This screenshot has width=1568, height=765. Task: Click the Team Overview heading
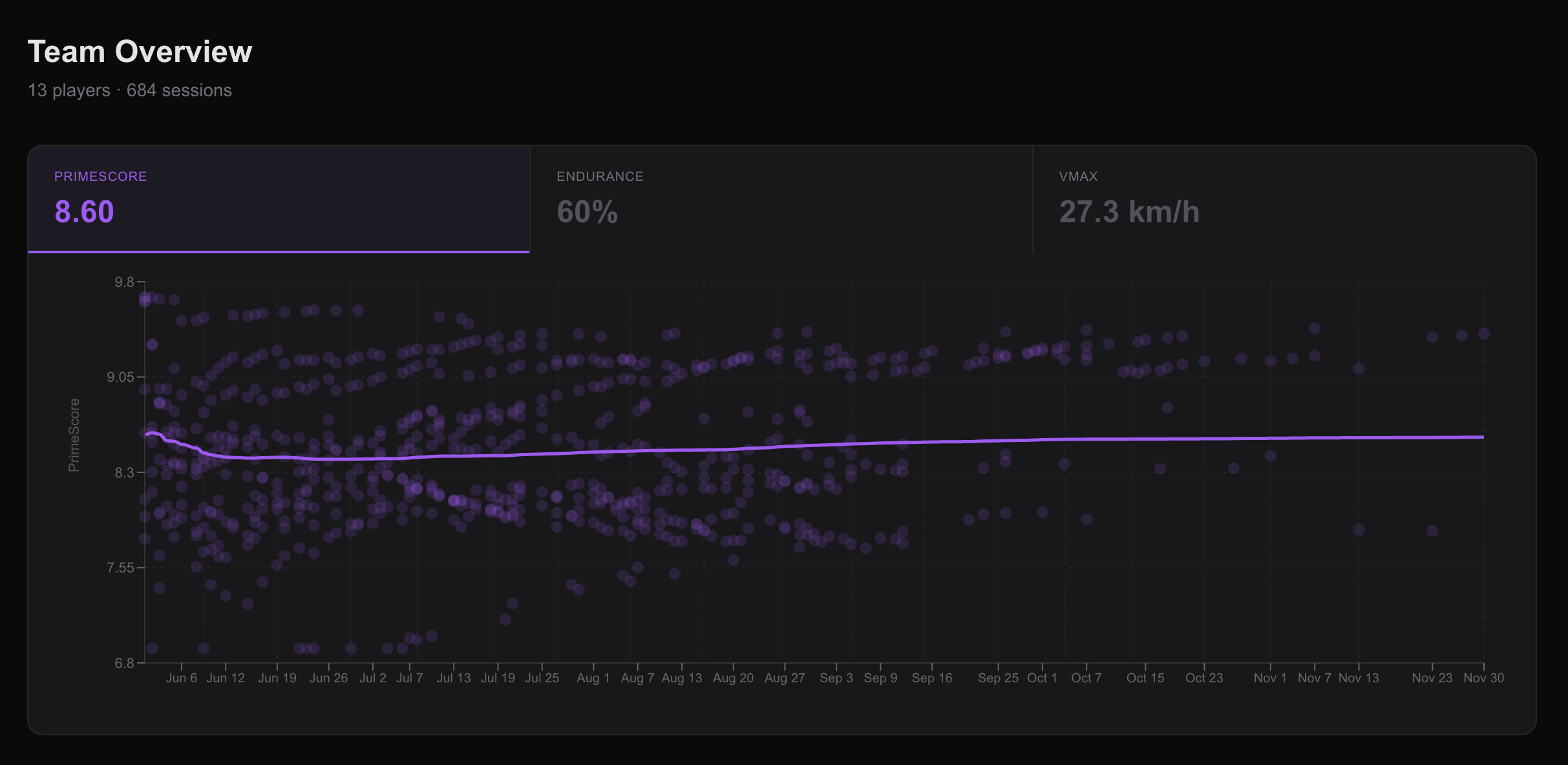[x=140, y=52]
